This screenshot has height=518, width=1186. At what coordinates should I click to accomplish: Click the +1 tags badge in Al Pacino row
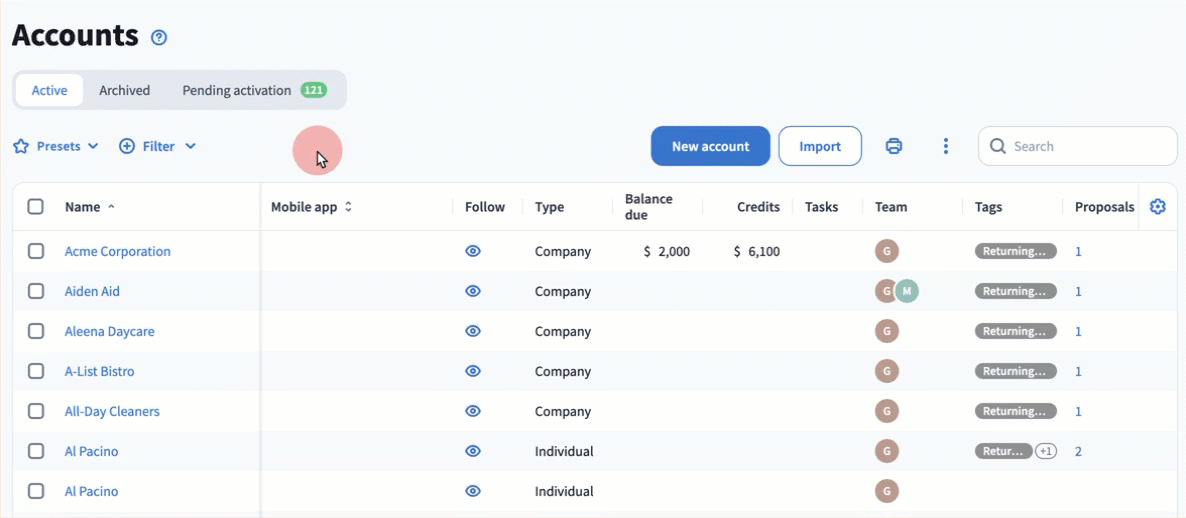pos(1045,451)
